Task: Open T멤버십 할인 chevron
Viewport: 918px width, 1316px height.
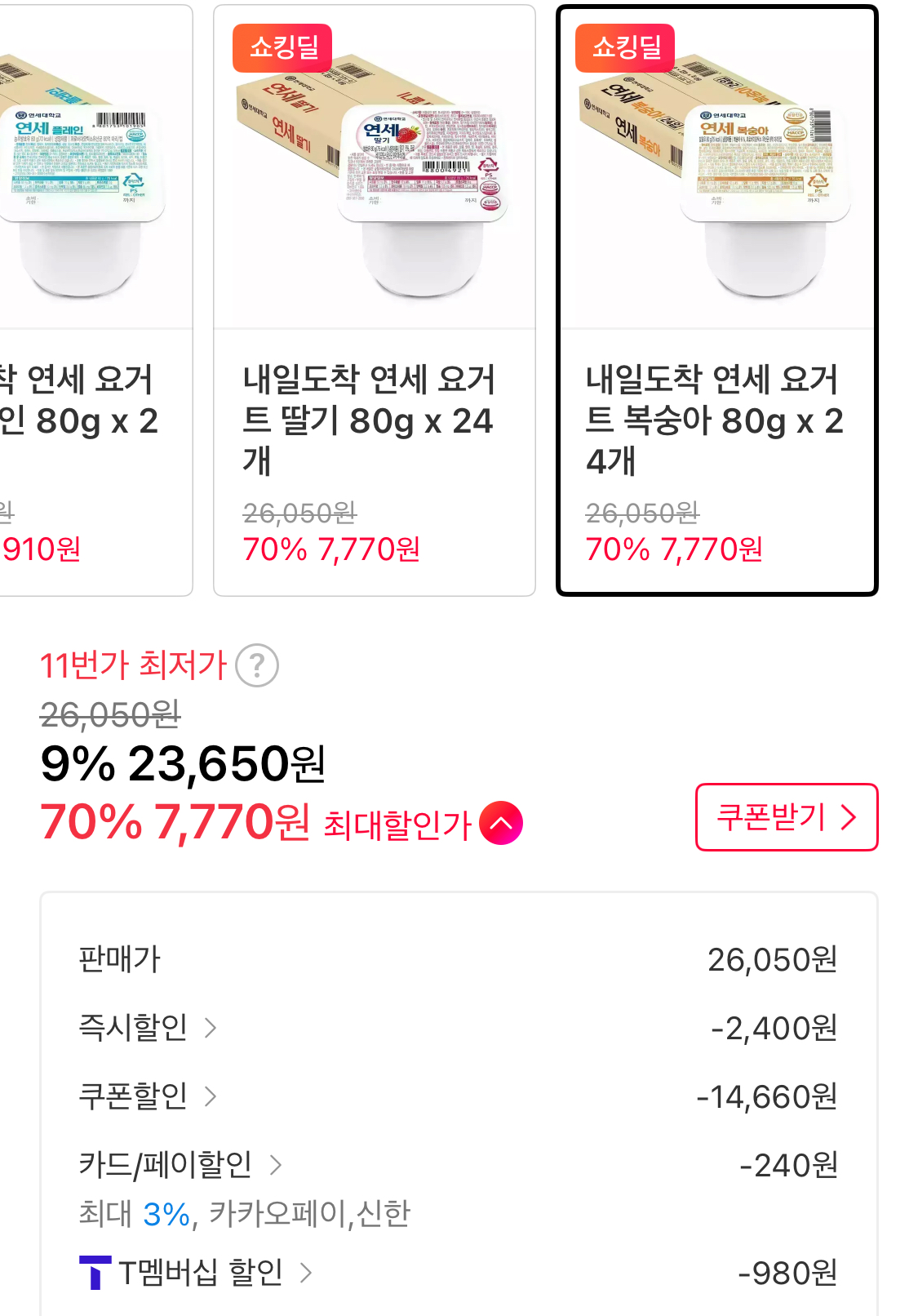Action: [306, 1273]
